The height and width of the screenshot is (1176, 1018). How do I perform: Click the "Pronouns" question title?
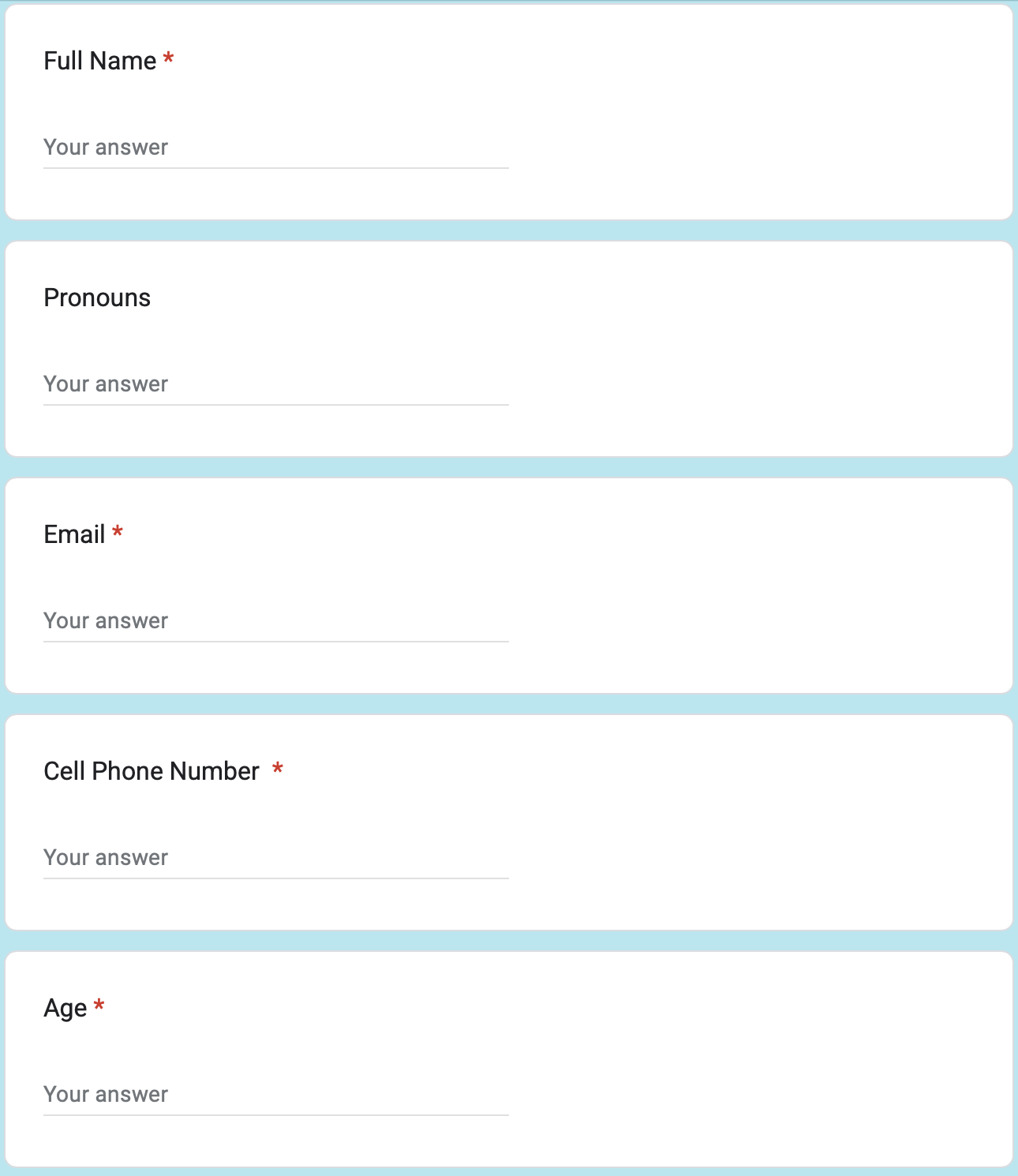click(x=97, y=298)
